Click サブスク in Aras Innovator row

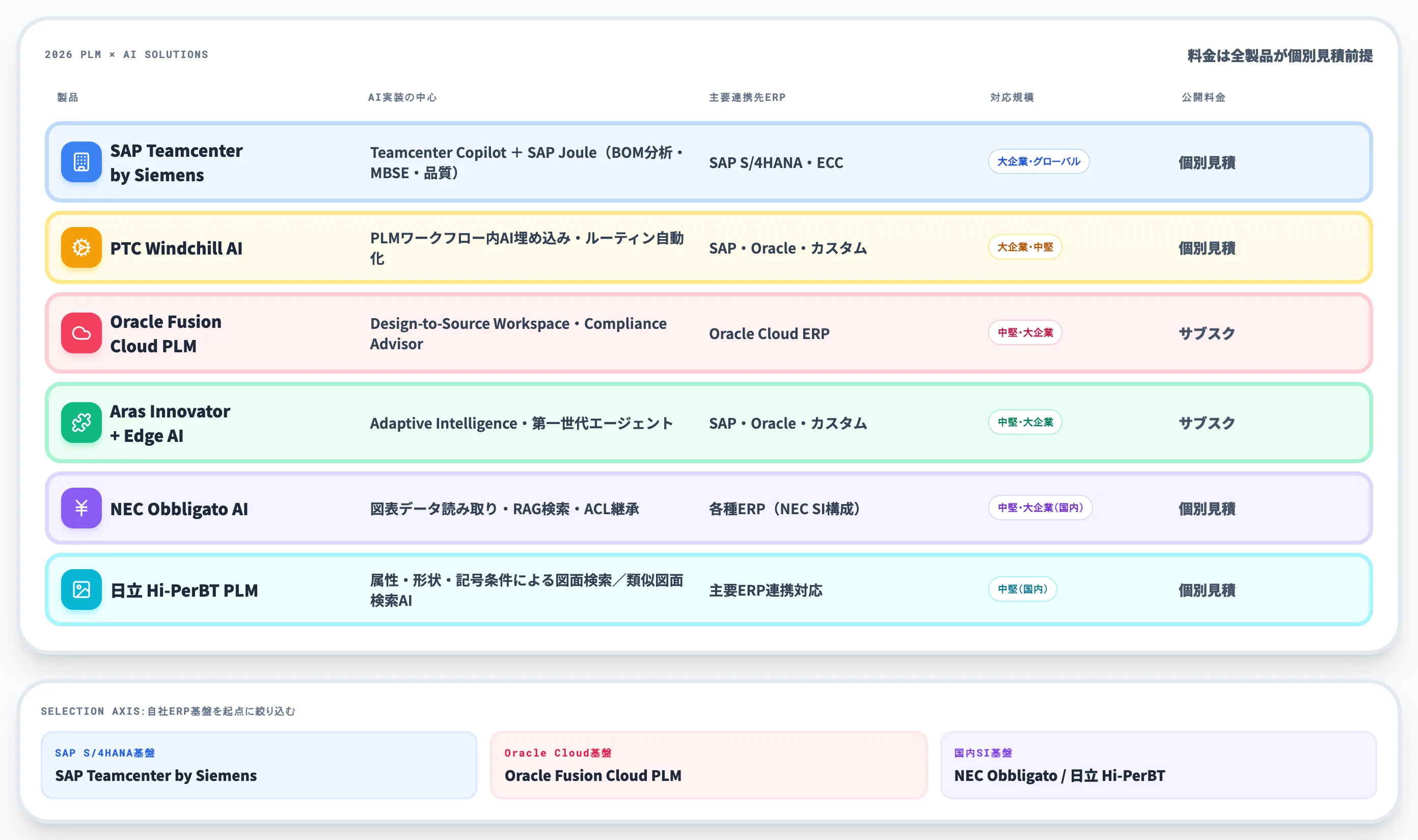tap(1207, 424)
